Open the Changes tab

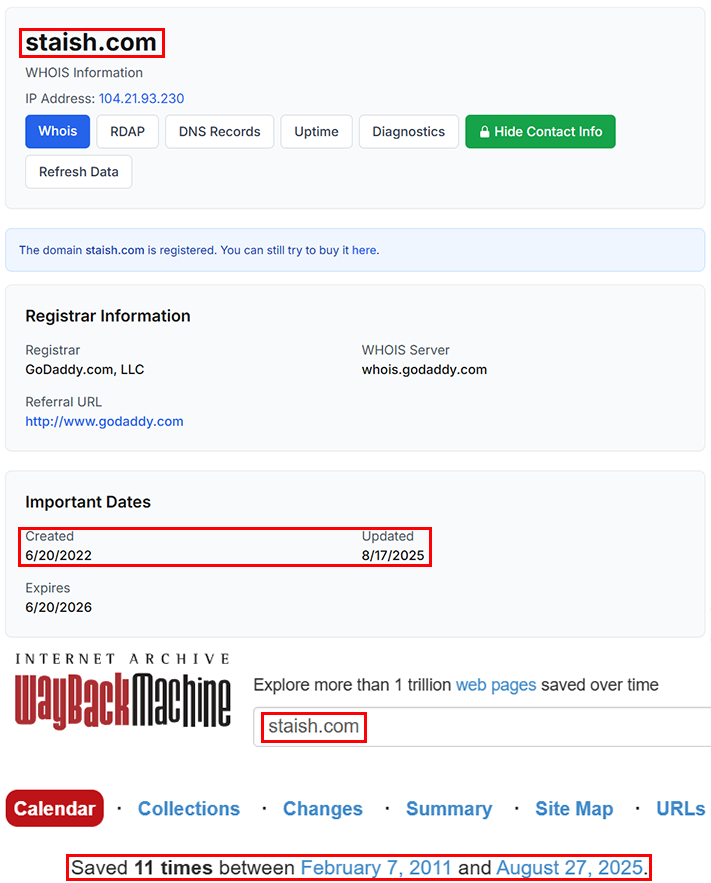323,809
